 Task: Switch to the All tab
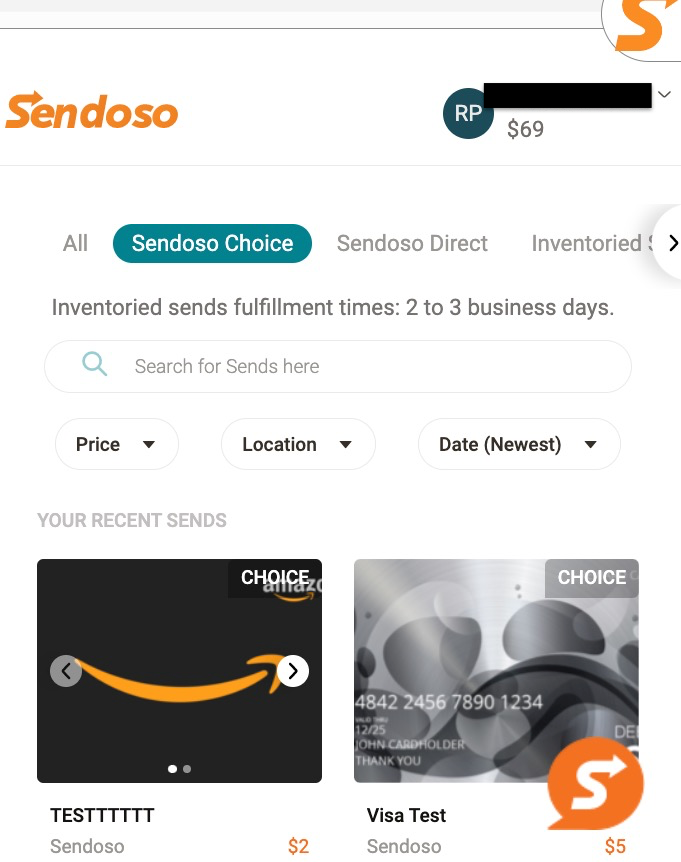click(x=75, y=243)
